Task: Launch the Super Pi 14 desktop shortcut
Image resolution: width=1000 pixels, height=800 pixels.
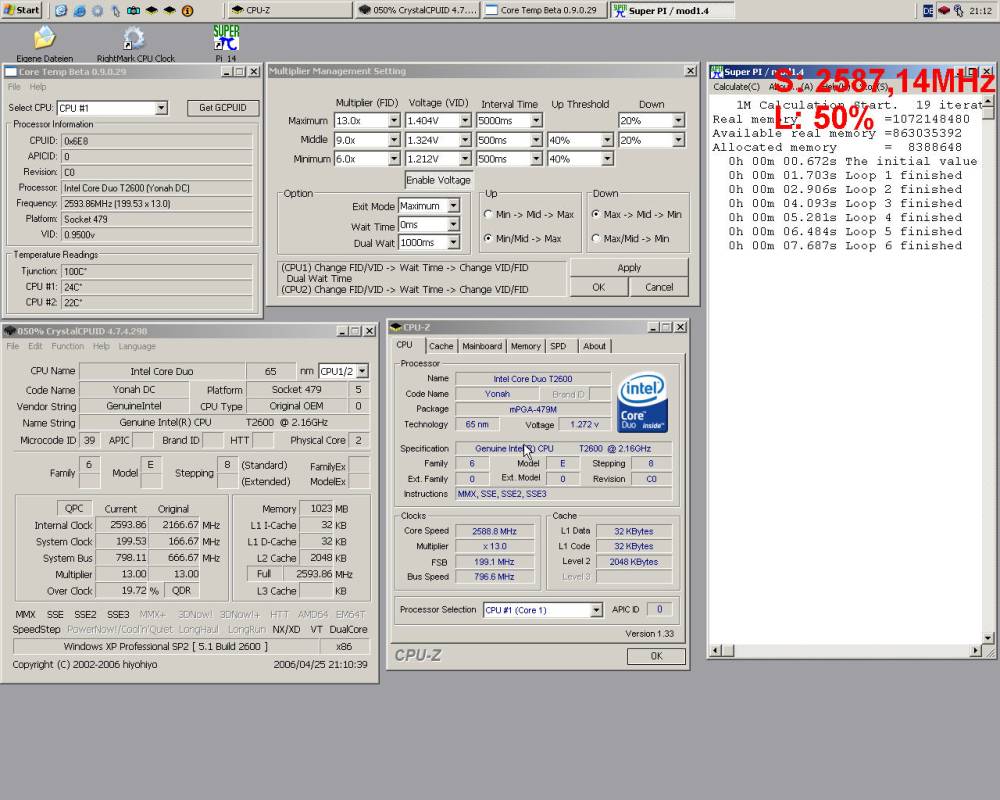Action: click(226, 38)
